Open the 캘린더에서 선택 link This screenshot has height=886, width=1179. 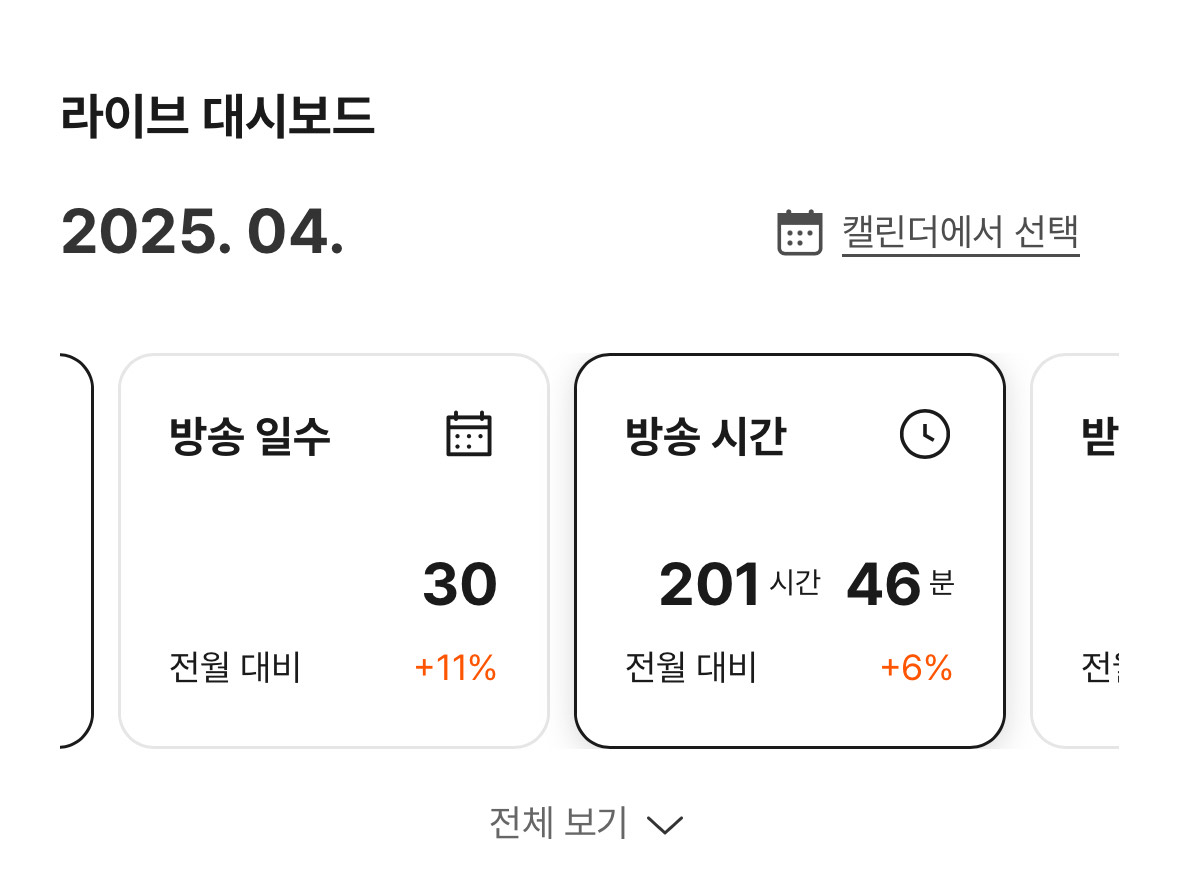point(960,232)
